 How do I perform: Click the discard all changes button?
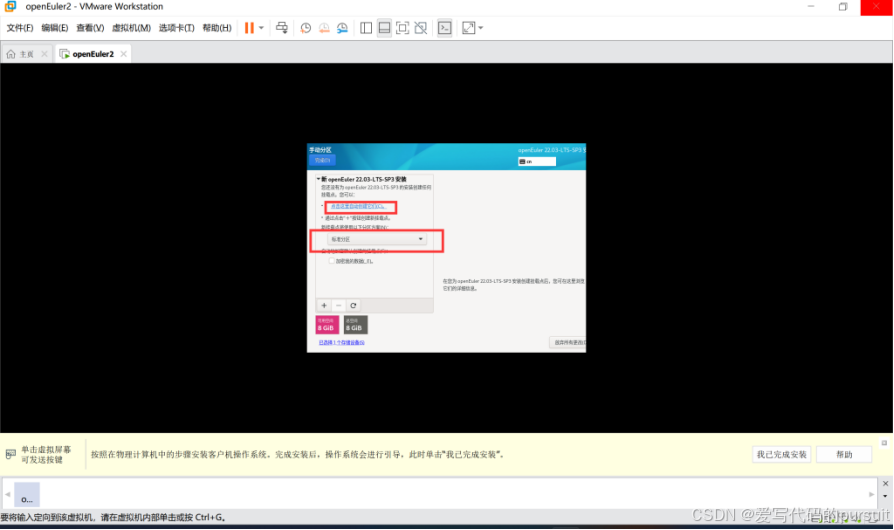(x=568, y=343)
